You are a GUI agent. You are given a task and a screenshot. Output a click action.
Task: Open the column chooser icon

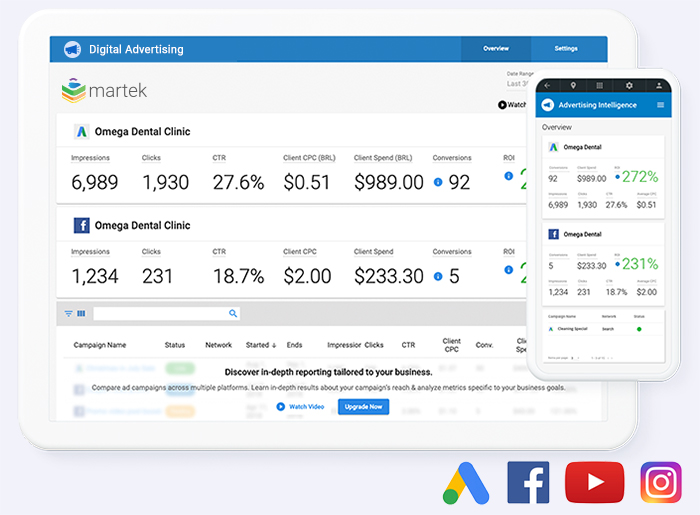point(81,314)
